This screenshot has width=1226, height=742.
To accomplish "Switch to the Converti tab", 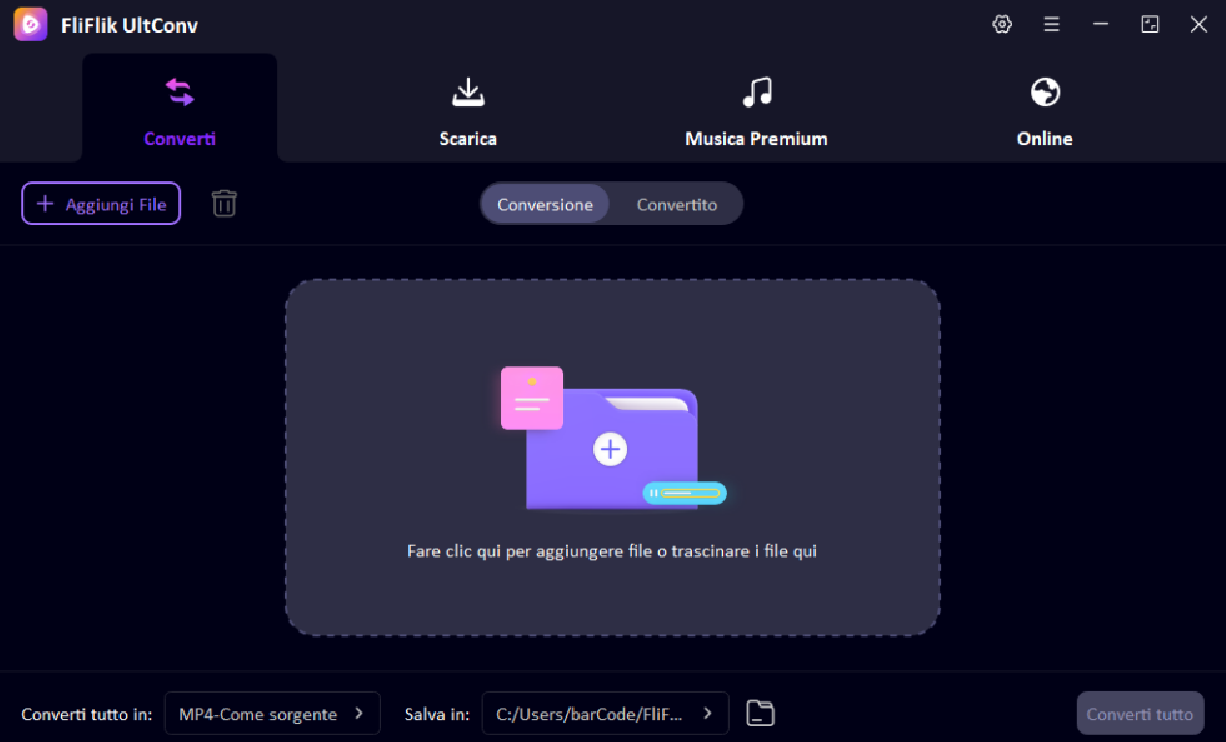I will [x=180, y=109].
